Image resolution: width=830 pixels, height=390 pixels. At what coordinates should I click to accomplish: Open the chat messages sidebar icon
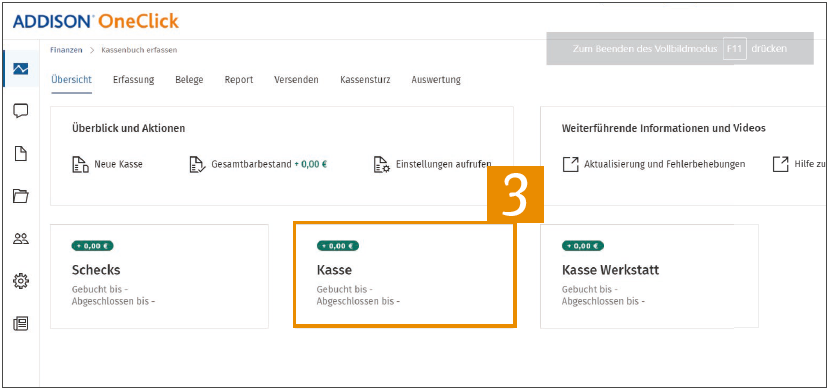21,111
